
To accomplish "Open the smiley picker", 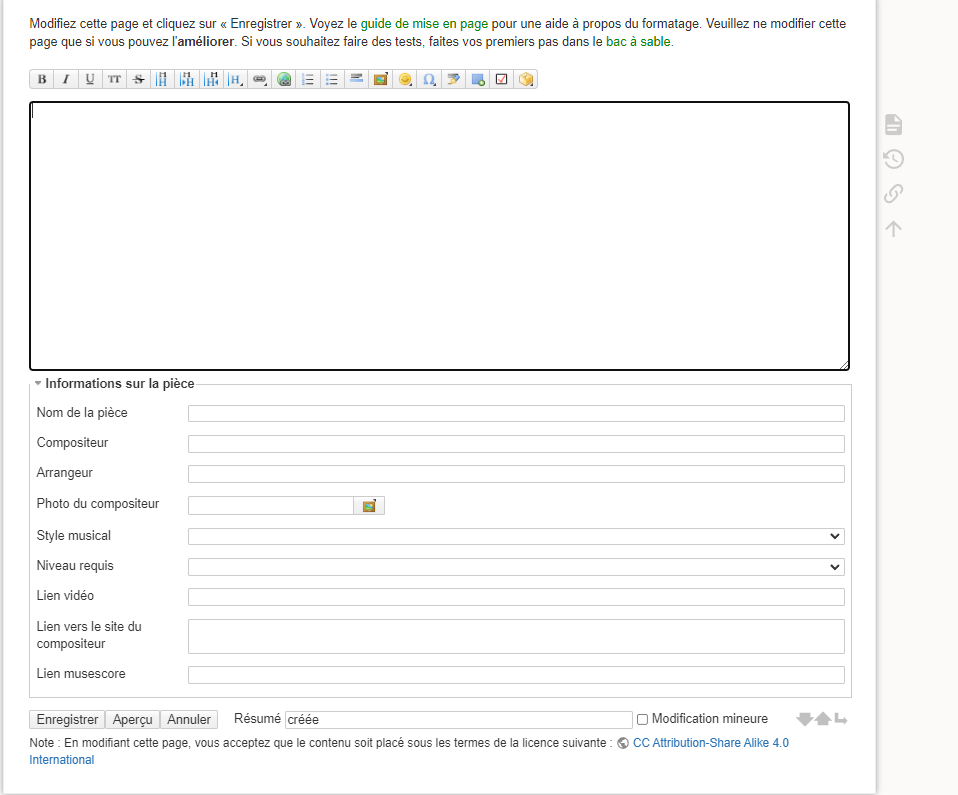I will point(405,79).
